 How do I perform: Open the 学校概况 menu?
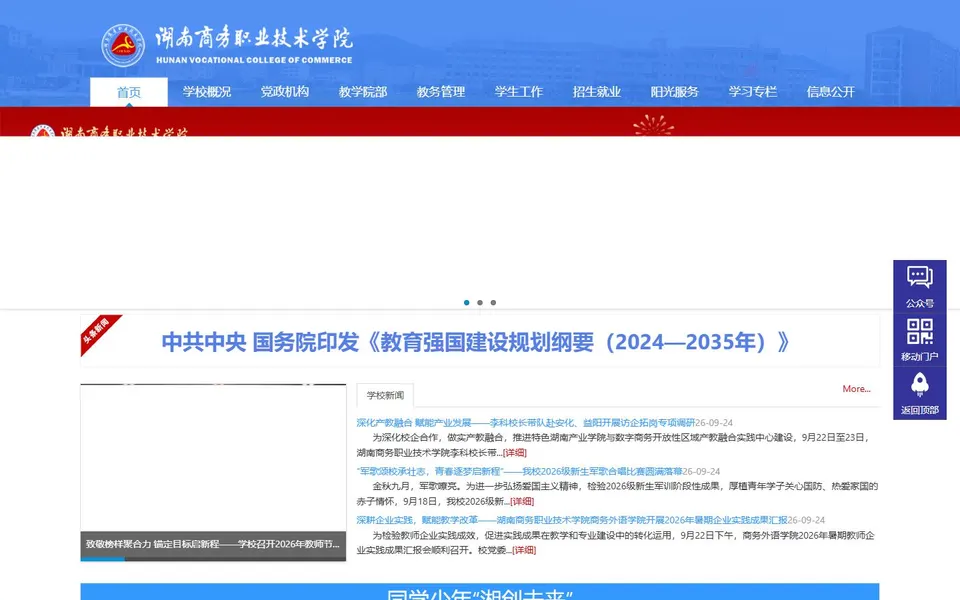pyautogui.click(x=207, y=92)
